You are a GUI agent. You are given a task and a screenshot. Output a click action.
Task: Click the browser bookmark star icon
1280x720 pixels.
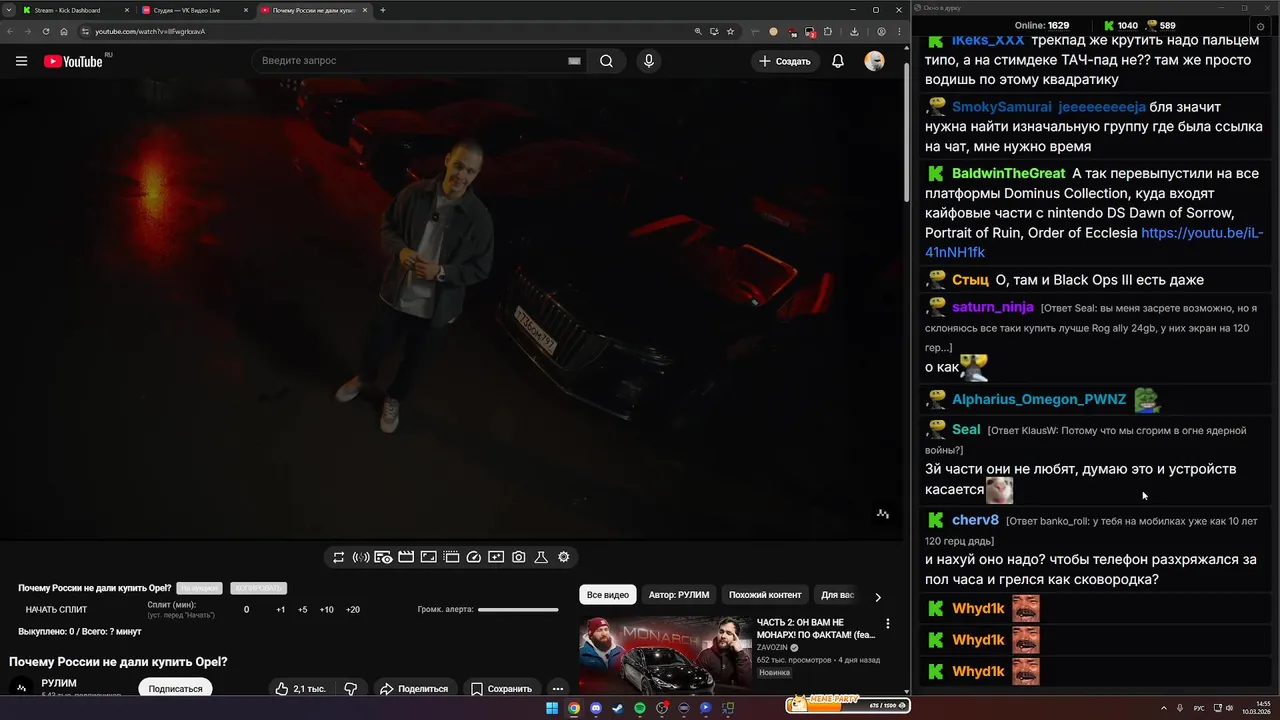coord(731,31)
